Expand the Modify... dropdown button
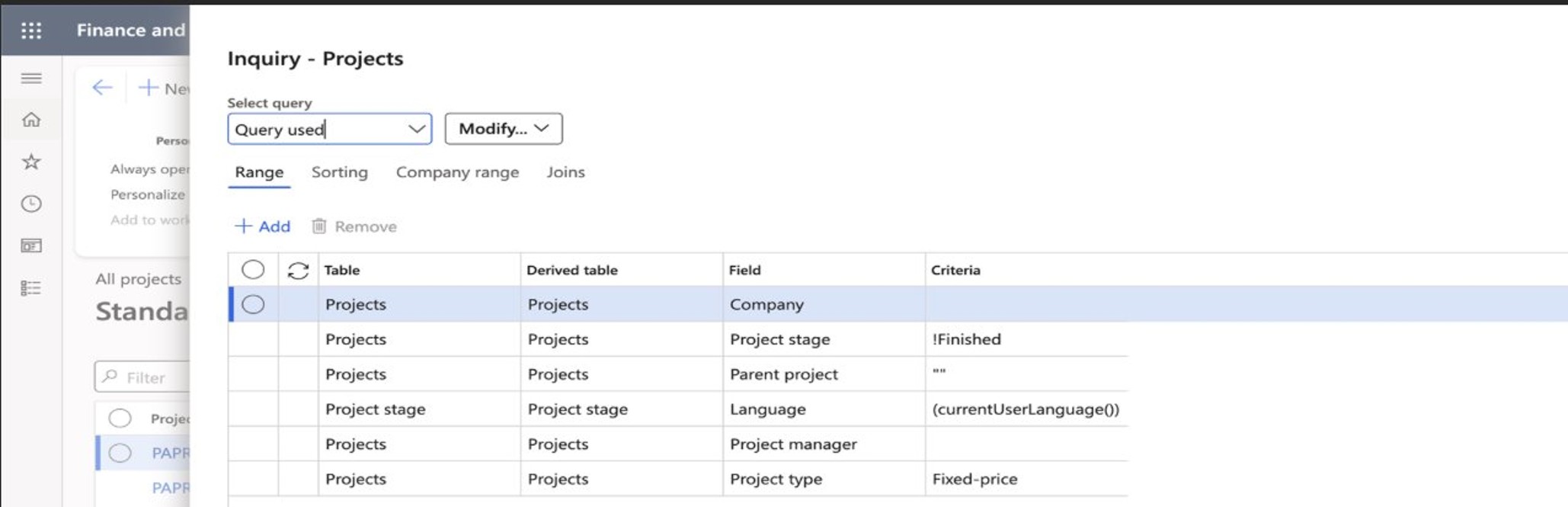 click(504, 129)
